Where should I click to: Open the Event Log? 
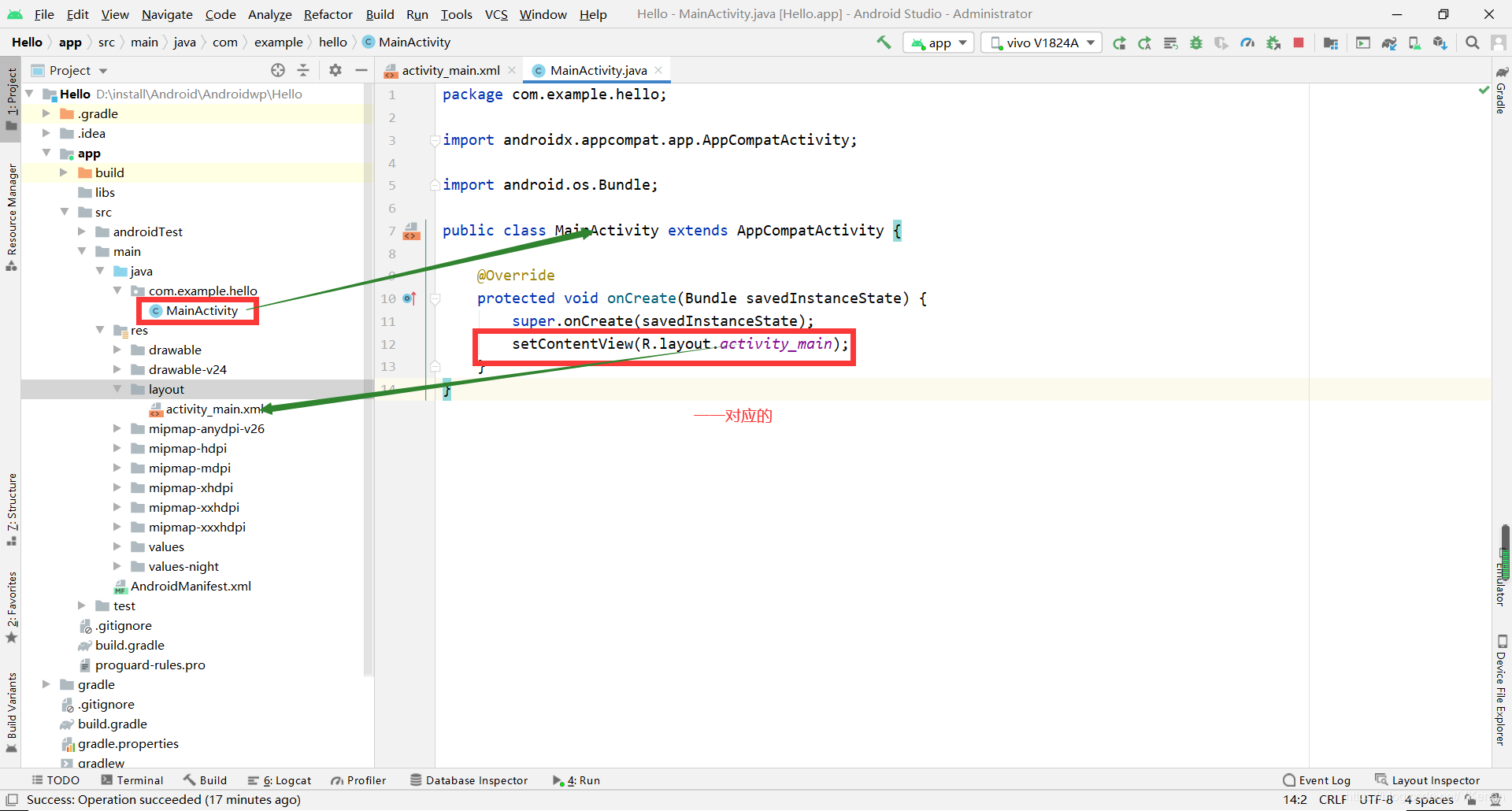click(1317, 780)
